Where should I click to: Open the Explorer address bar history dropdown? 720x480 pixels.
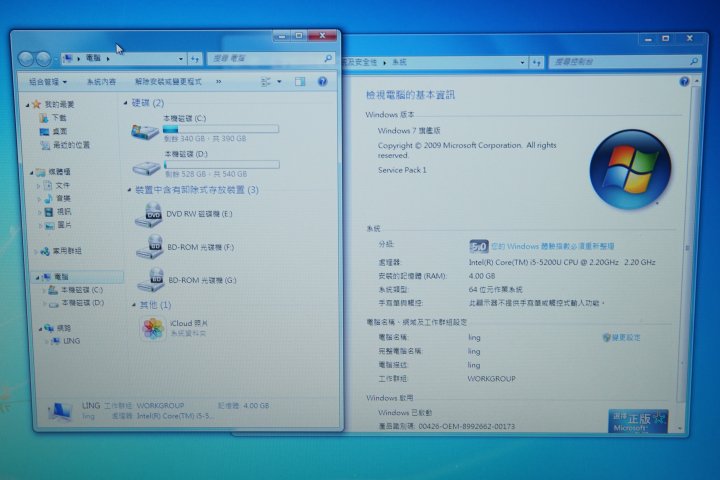(x=180, y=59)
